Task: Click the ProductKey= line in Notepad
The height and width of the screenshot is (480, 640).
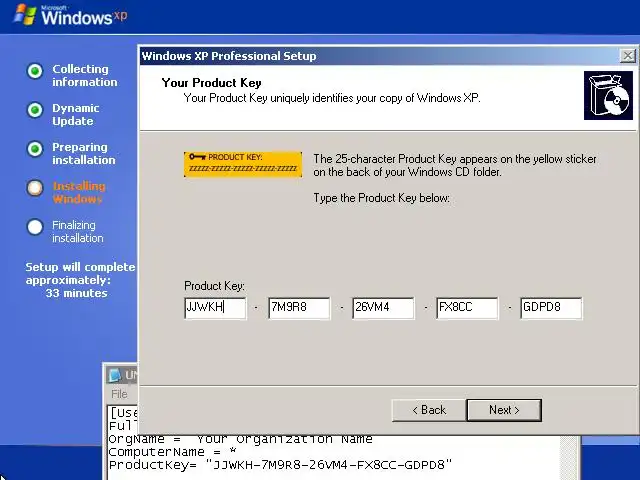Action: point(280,464)
